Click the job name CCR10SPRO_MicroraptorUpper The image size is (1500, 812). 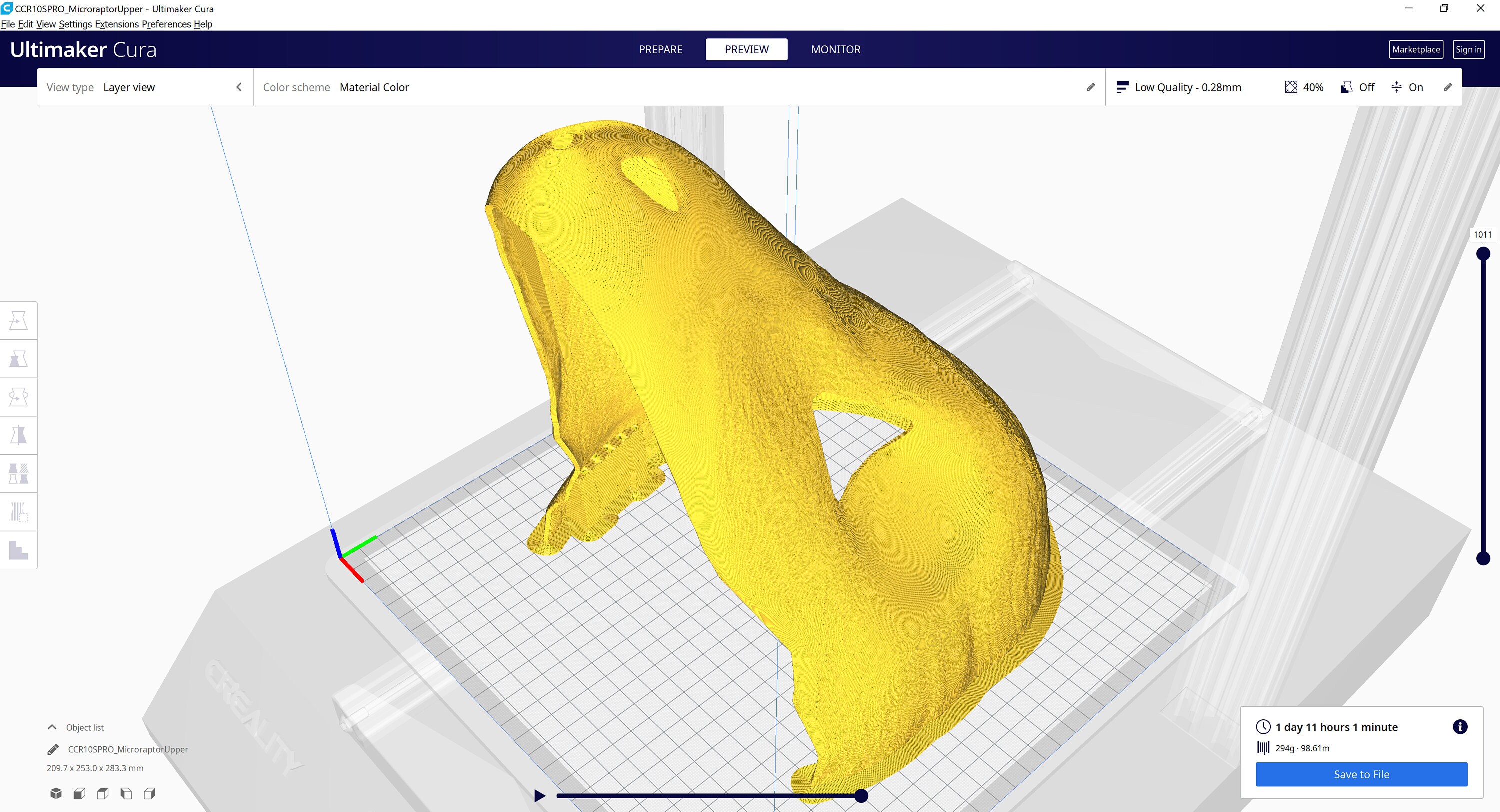(x=128, y=749)
